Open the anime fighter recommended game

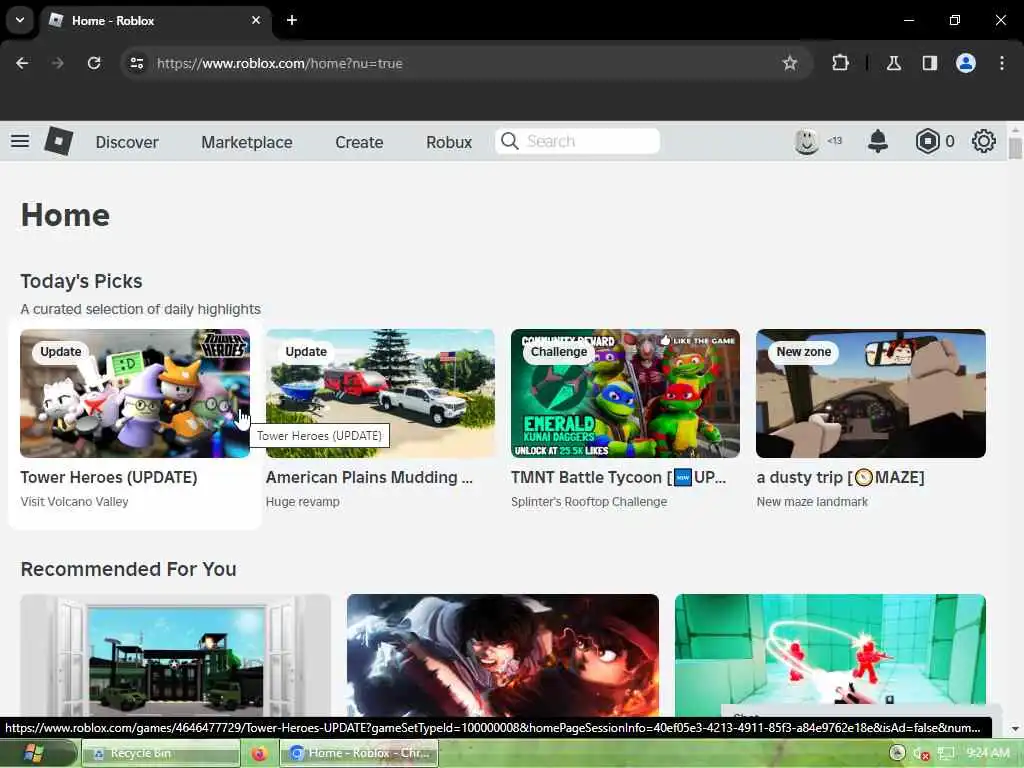click(503, 655)
